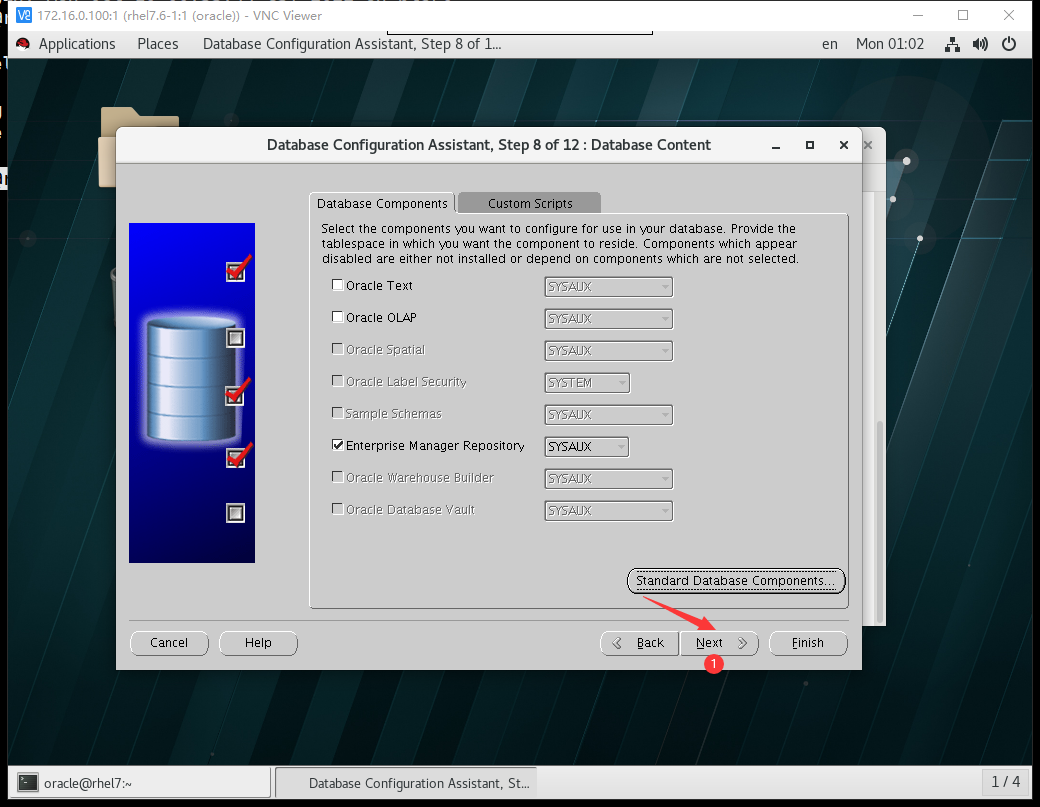The height and width of the screenshot is (807, 1040).
Task: Open the network status icon
Action: 952,44
